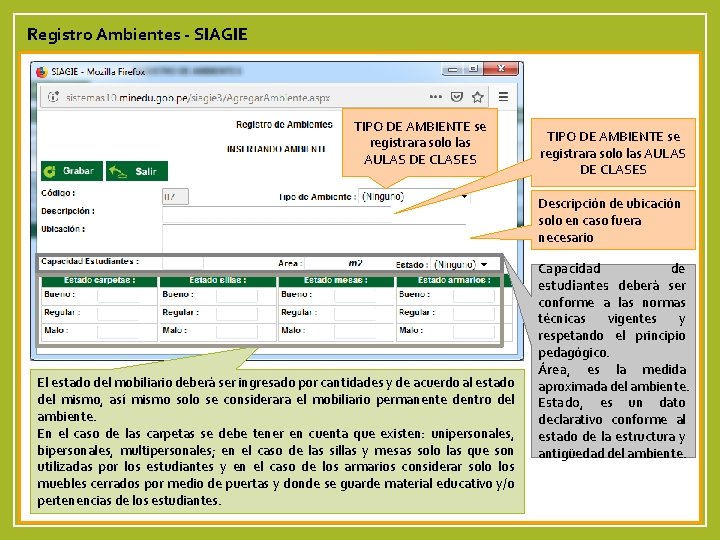Click the Área m2 input field

326,263
